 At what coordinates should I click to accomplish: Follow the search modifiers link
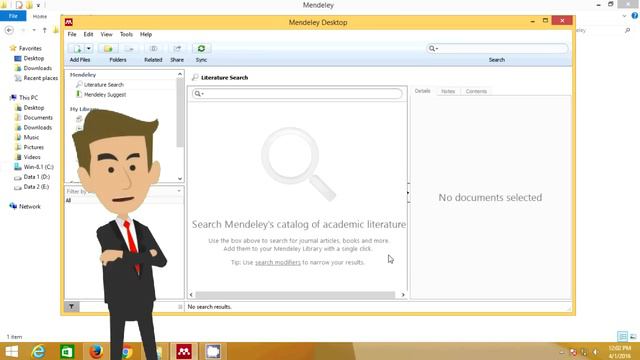pos(278,262)
